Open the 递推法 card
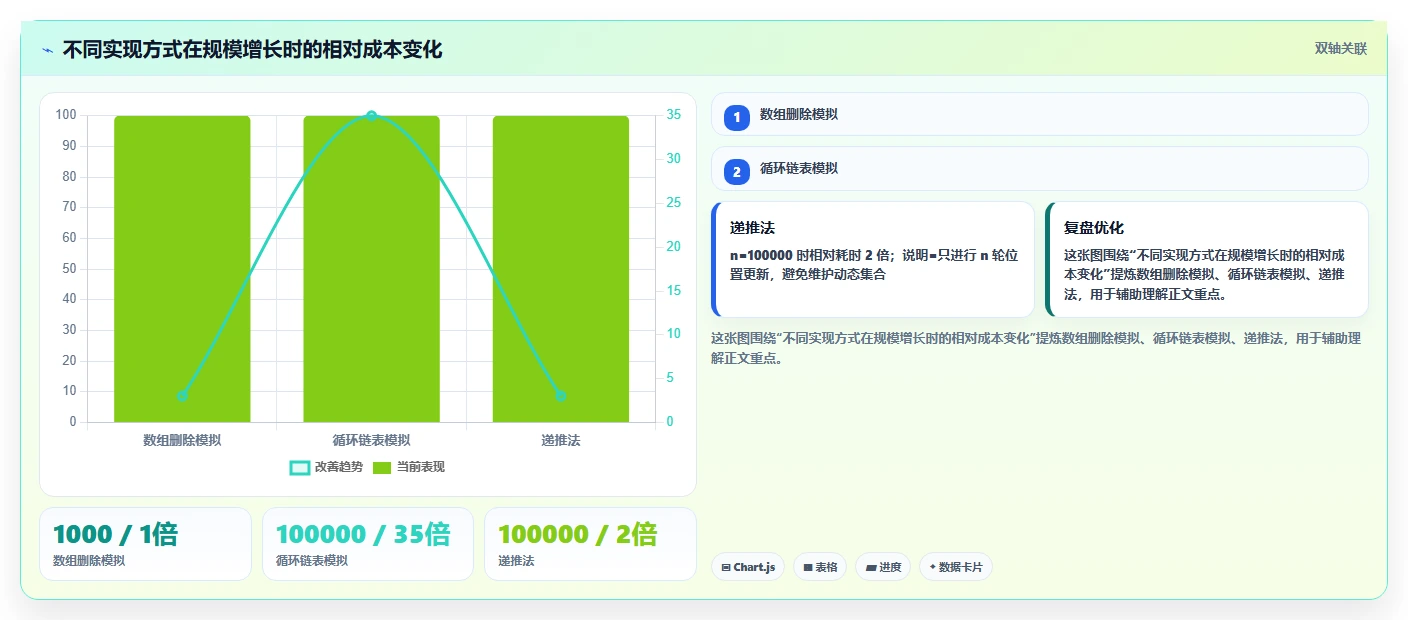The image size is (1408, 620). pyautogui.click(x=872, y=260)
